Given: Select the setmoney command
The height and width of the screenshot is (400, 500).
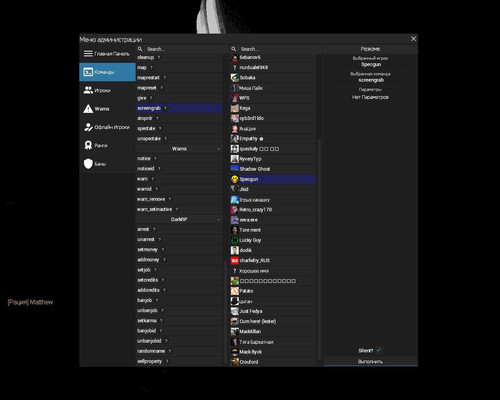Looking at the screenshot, I should [x=179, y=249].
